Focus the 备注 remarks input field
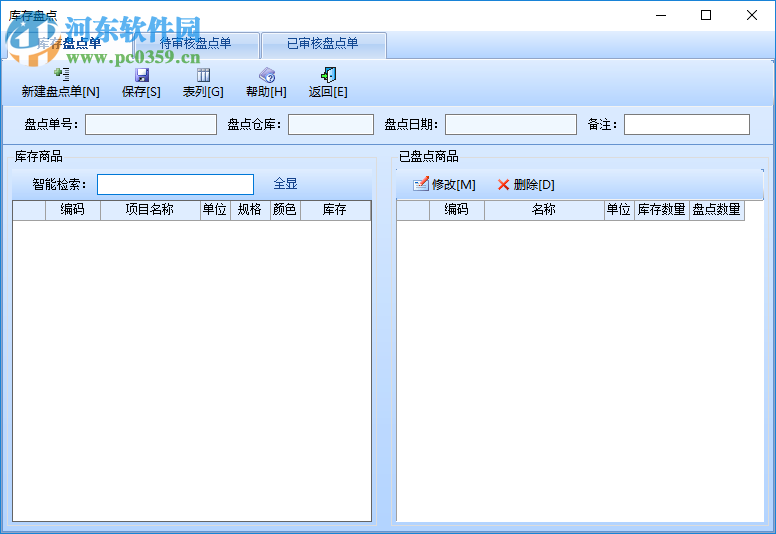Viewport: 776px width, 534px height. [686, 125]
